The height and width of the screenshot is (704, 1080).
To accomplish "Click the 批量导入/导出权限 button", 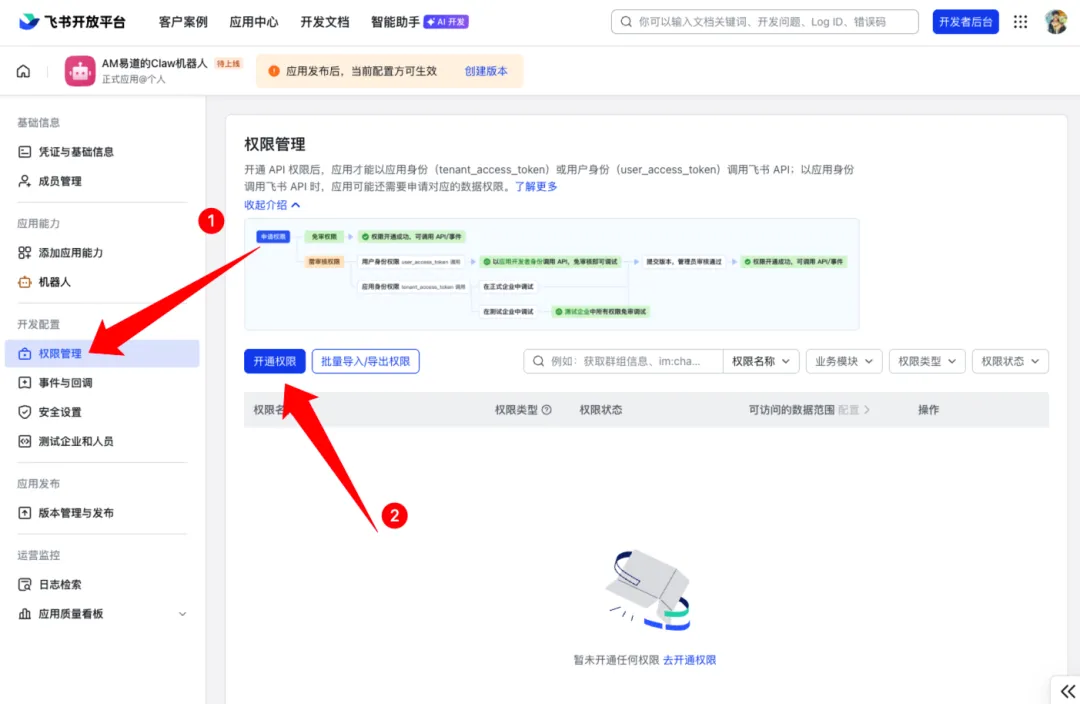I will pyautogui.click(x=365, y=361).
